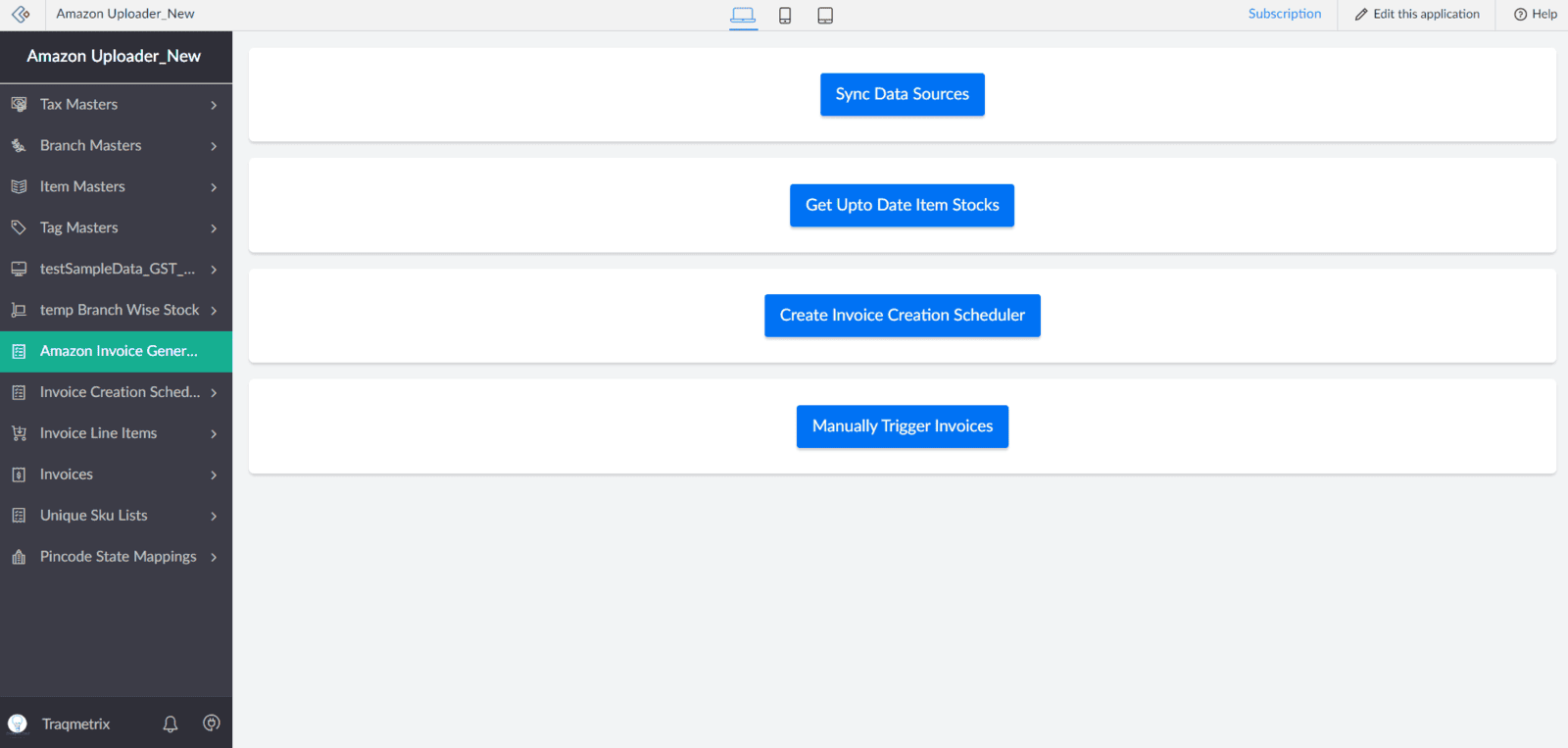Viewport: 1568px width, 748px height.
Task: Open Unique Sku Lists menu item
Action: tap(116, 516)
